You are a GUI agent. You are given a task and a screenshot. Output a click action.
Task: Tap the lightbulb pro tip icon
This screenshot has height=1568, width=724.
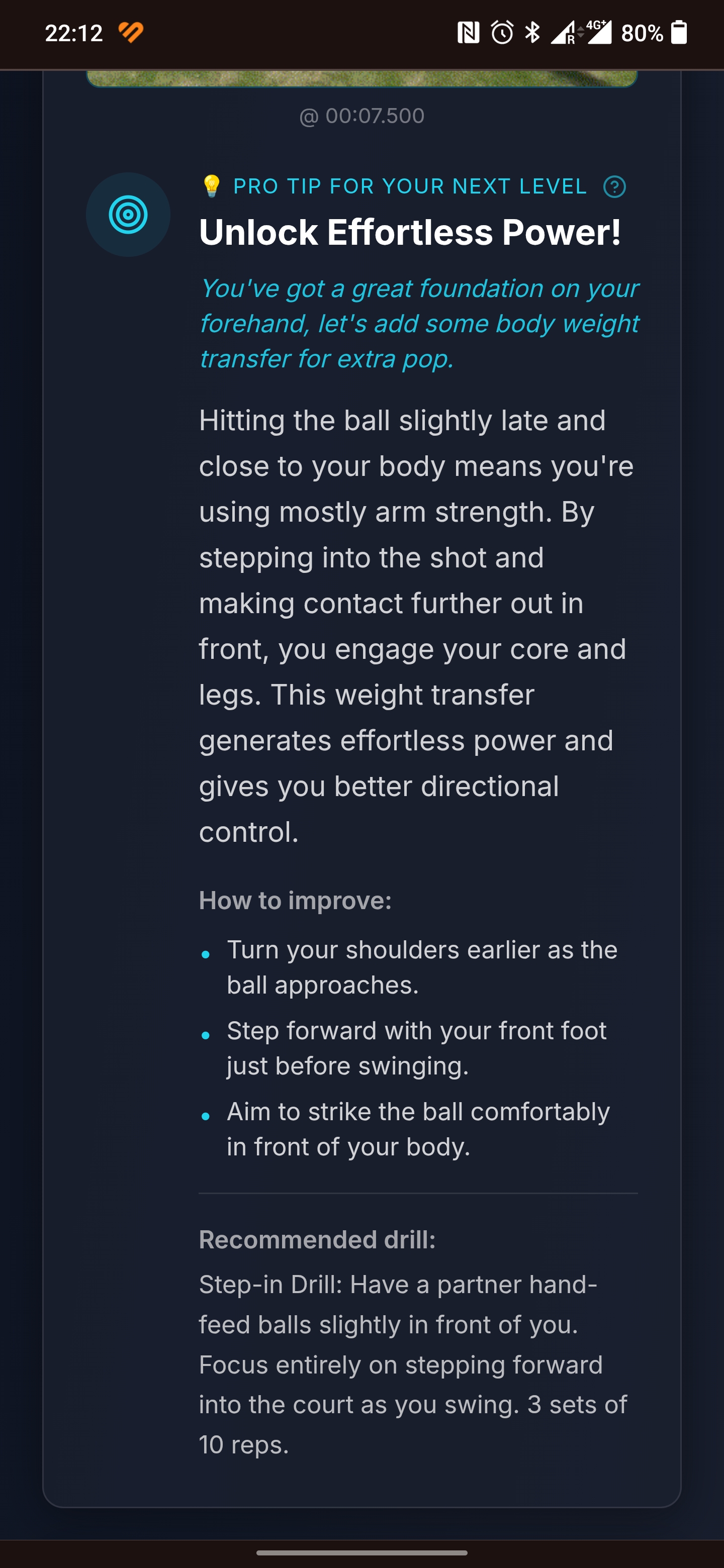[x=211, y=186]
